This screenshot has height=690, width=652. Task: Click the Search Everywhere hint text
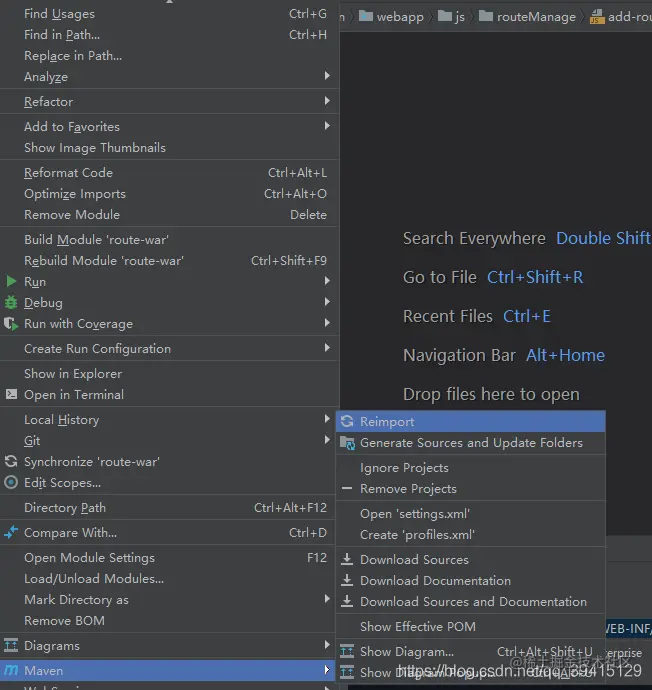tap(474, 238)
